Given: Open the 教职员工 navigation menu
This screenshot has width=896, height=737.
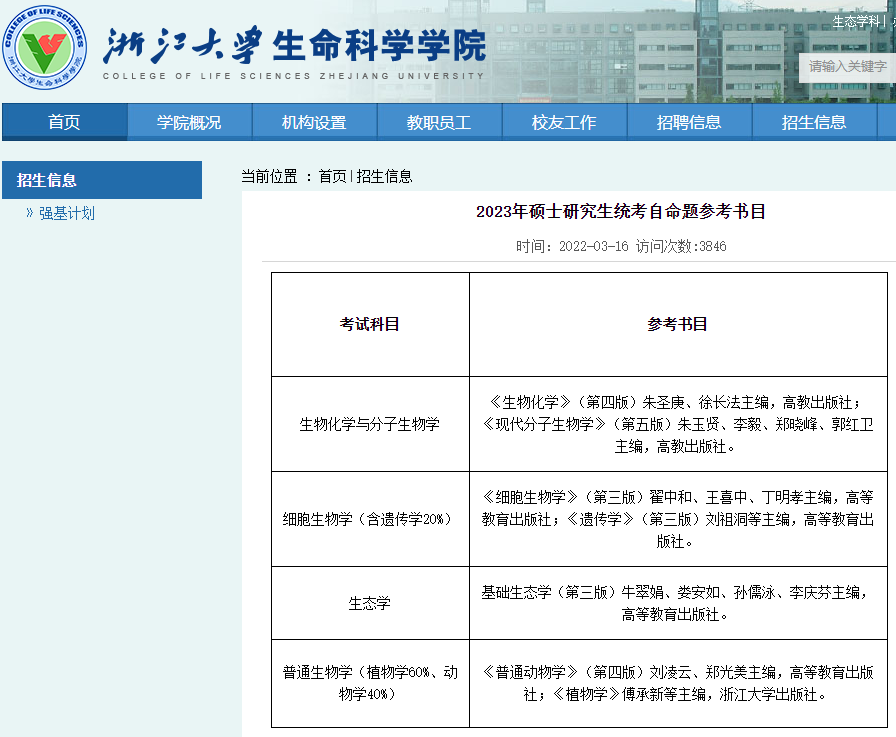Looking at the screenshot, I should [x=440, y=121].
